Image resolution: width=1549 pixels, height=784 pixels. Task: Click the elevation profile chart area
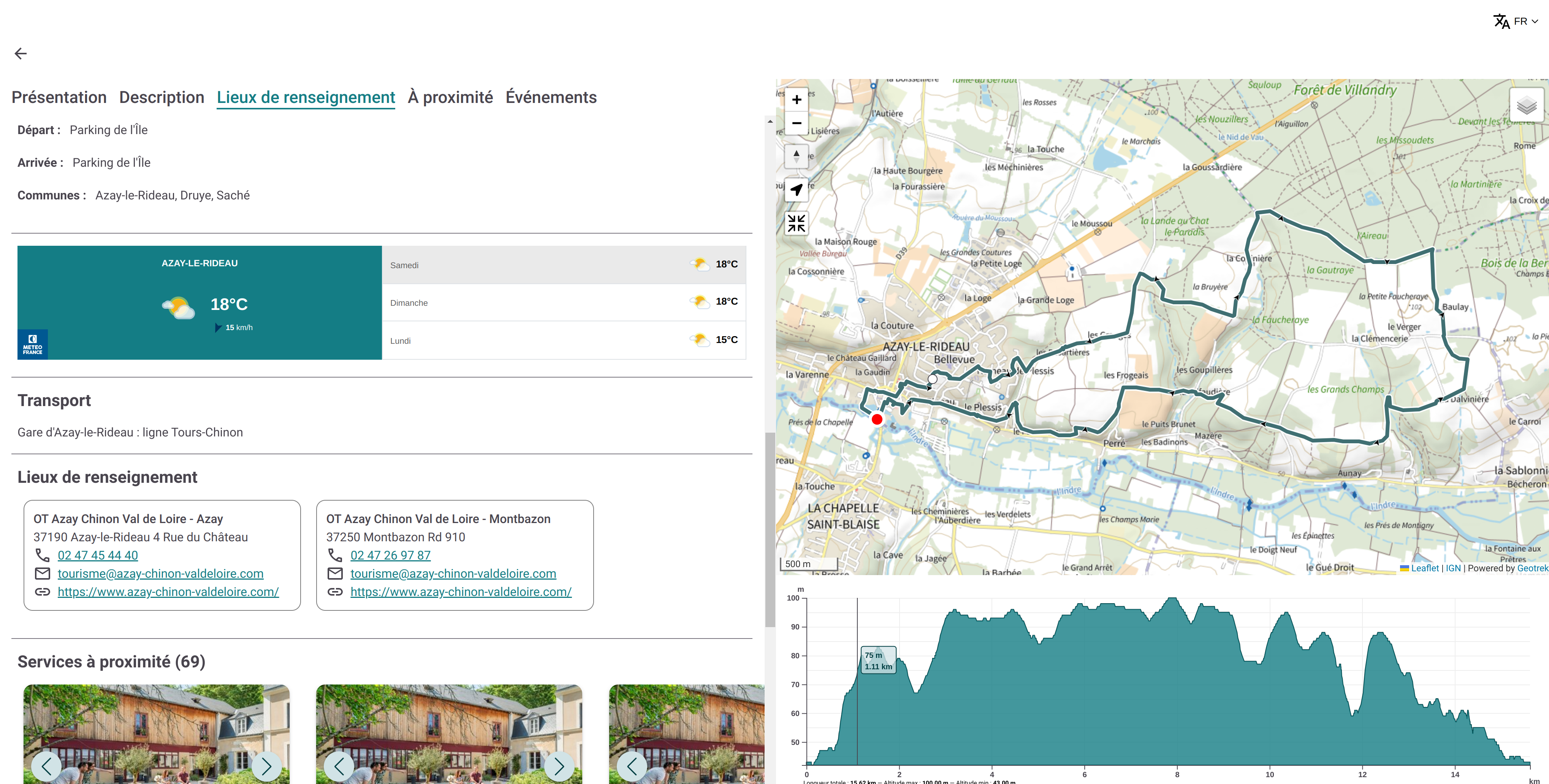click(x=1168, y=682)
